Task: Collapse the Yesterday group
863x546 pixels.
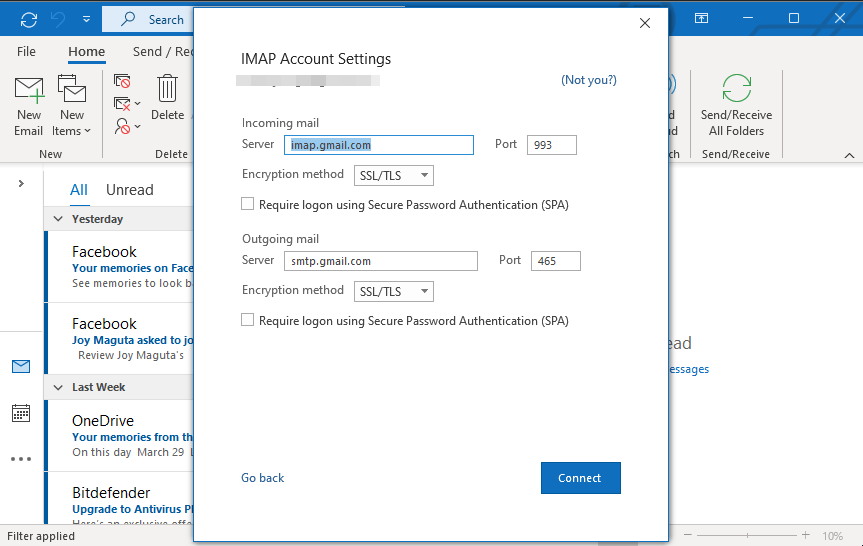Action: (58, 219)
